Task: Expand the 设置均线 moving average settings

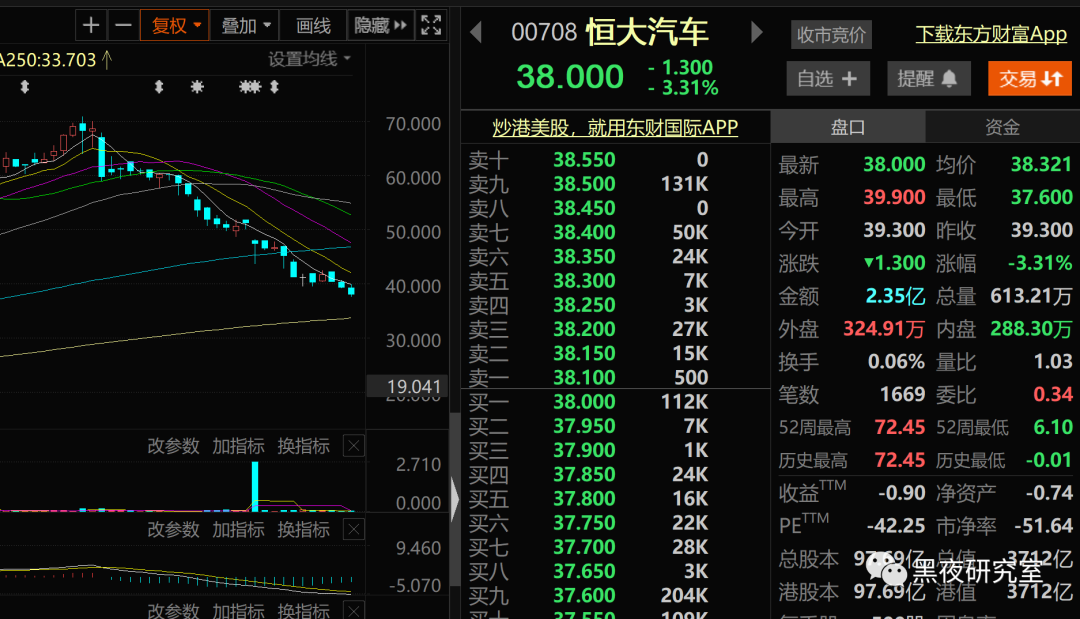Action: [309, 59]
